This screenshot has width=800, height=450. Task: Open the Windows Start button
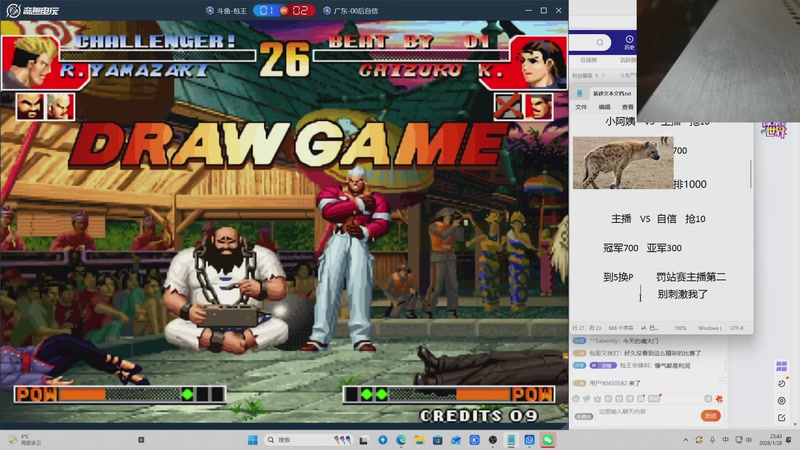click(x=253, y=440)
